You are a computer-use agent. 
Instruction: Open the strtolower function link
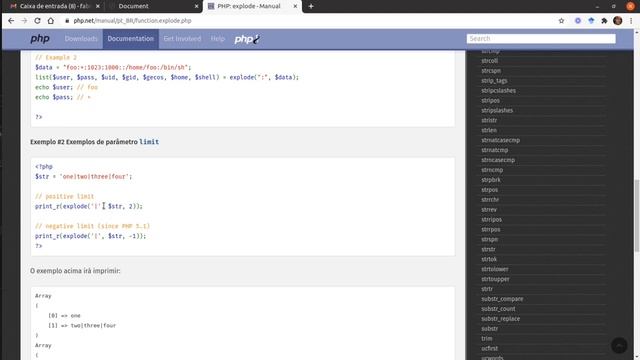click(495, 269)
